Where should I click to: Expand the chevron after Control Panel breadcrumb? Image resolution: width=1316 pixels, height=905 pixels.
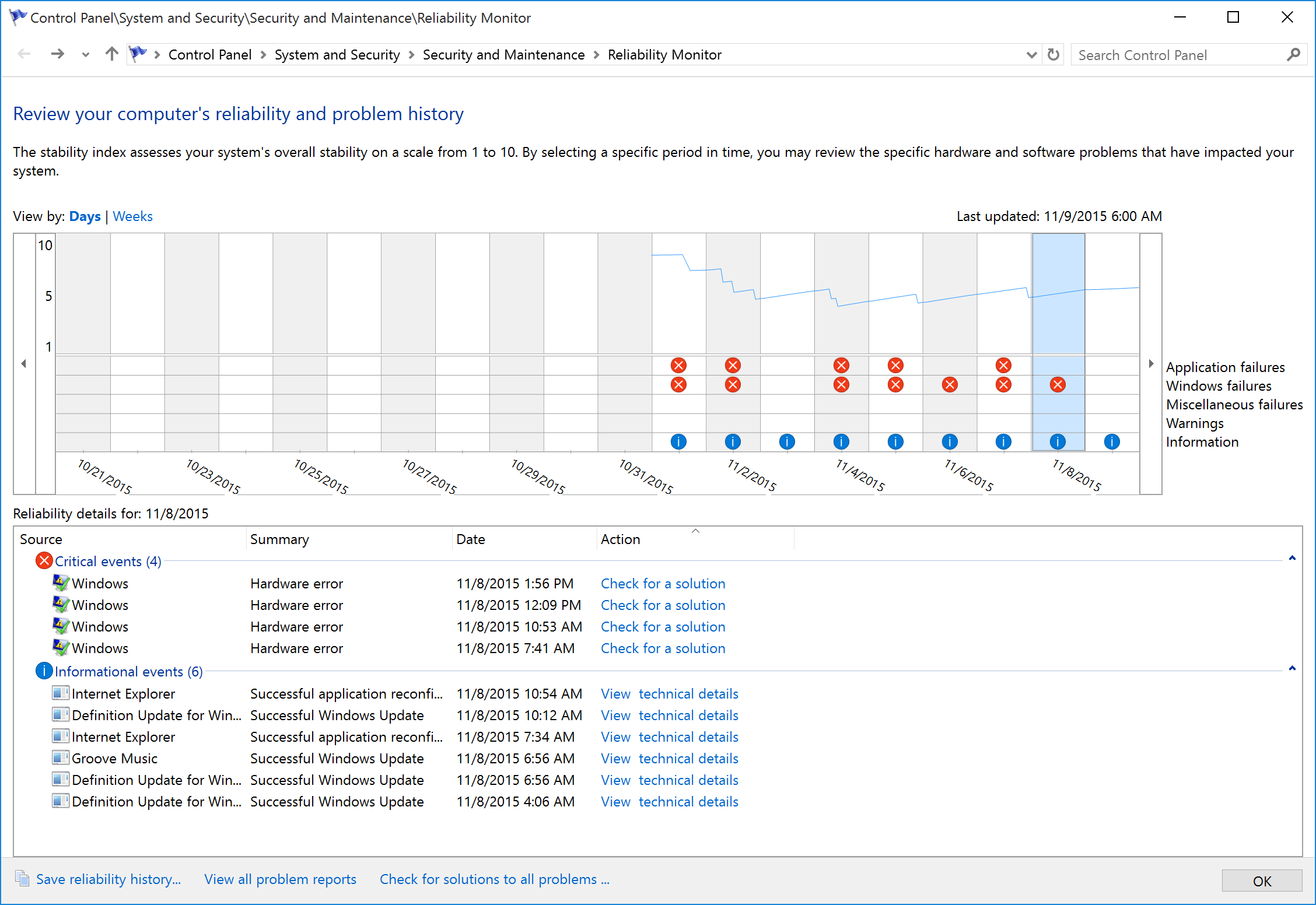coord(263,55)
